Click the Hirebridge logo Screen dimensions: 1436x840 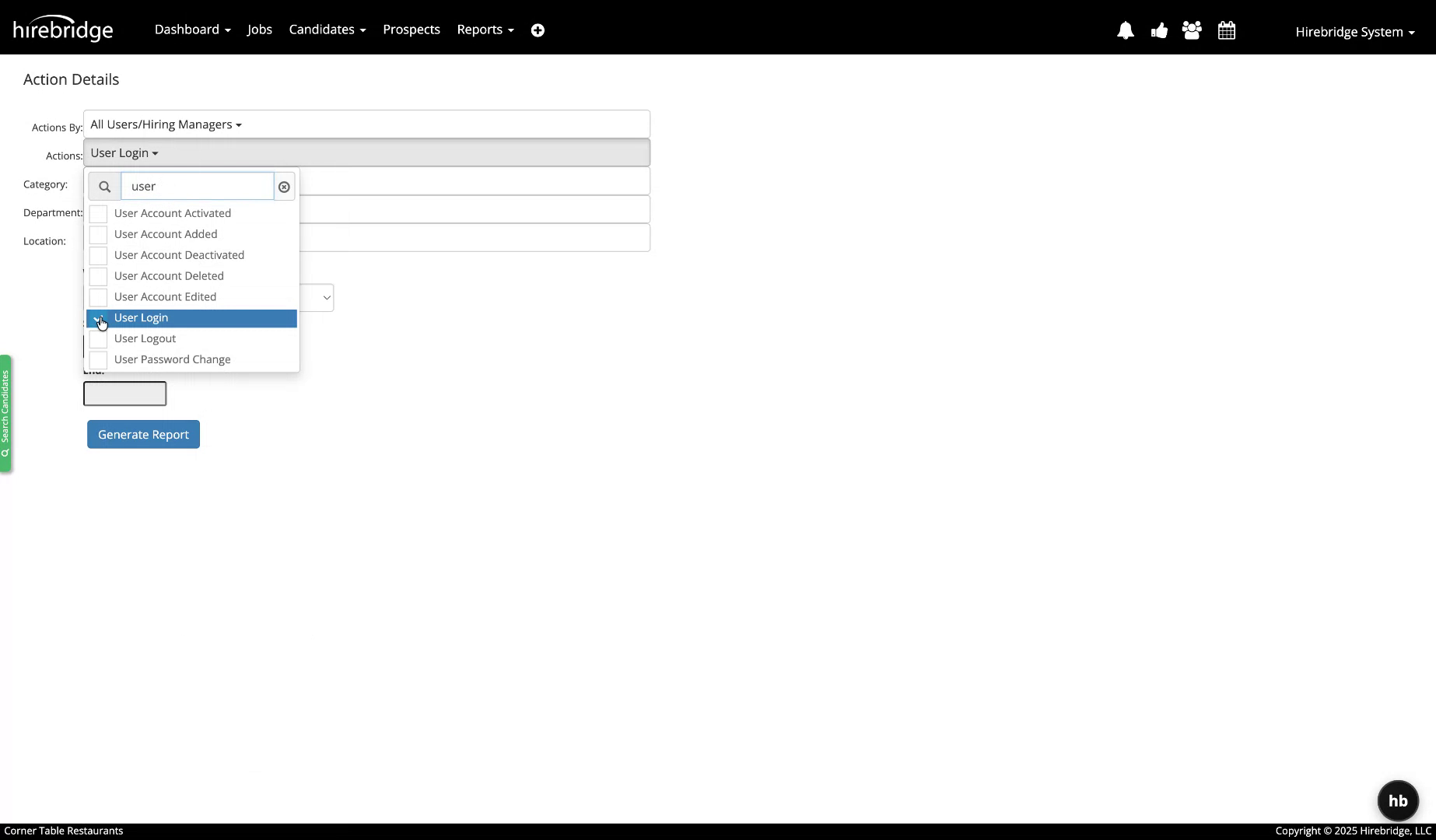[x=63, y=28]
